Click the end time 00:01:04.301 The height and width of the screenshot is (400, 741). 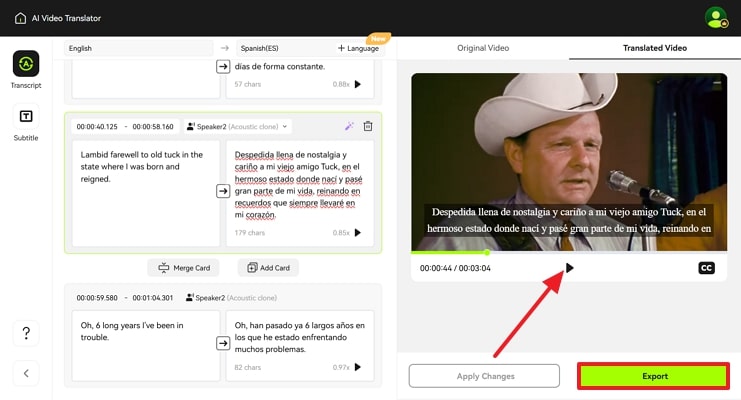153,298
